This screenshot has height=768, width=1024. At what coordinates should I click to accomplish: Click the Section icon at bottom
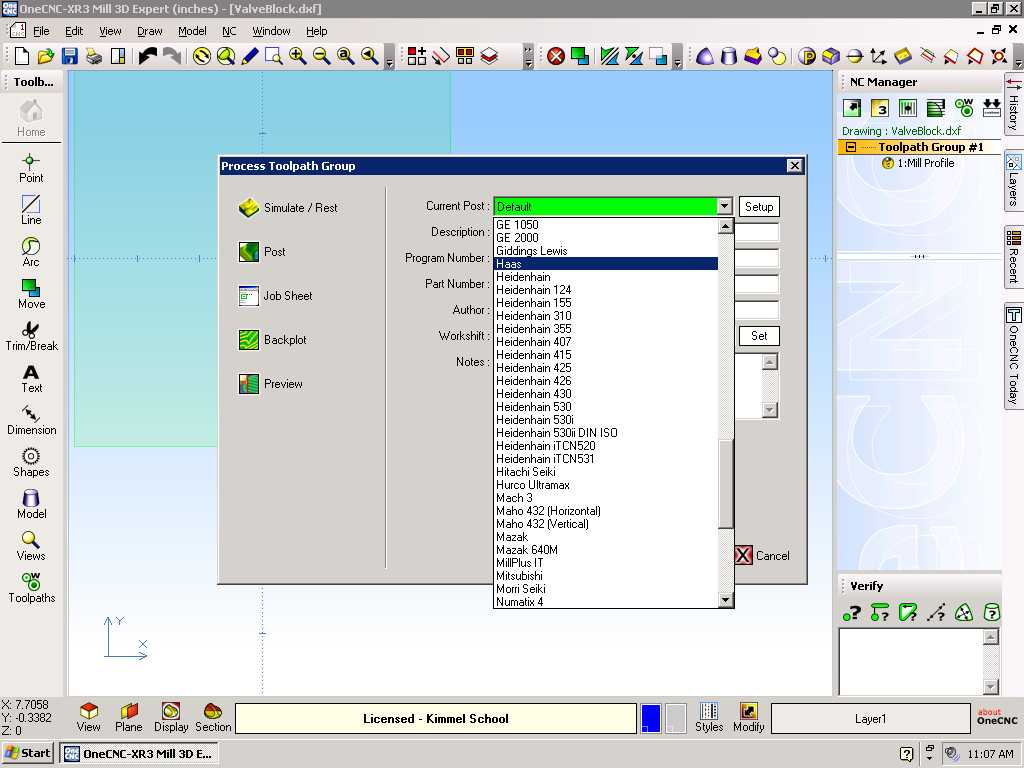click(213, 718)
